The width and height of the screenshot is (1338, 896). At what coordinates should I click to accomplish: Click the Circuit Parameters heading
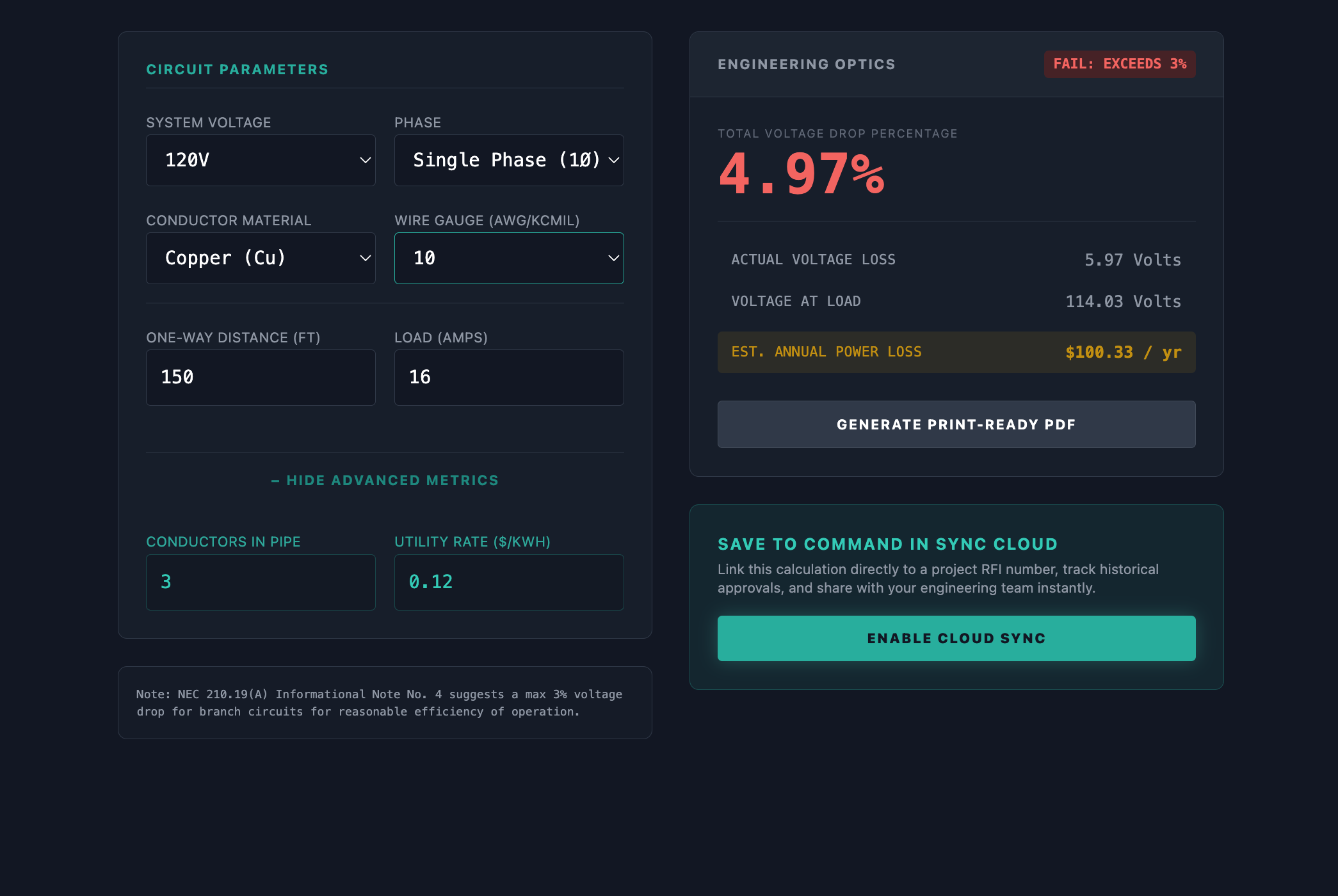click(238, 69)
